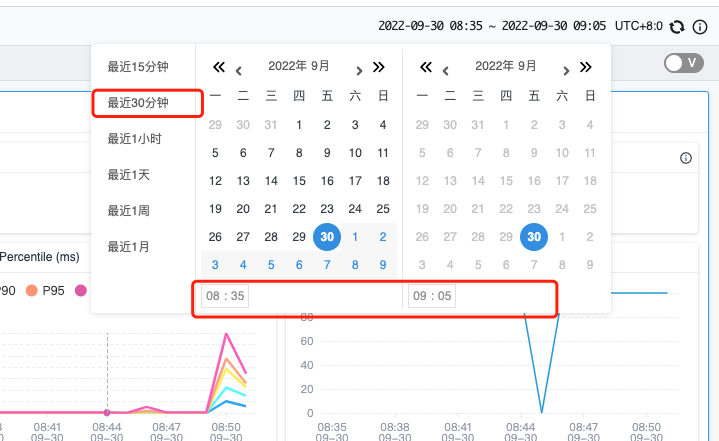The height and width of the screenshot is (441, 719).
Task: Click the panel info icon below toggle
Action: click(686, 158)
